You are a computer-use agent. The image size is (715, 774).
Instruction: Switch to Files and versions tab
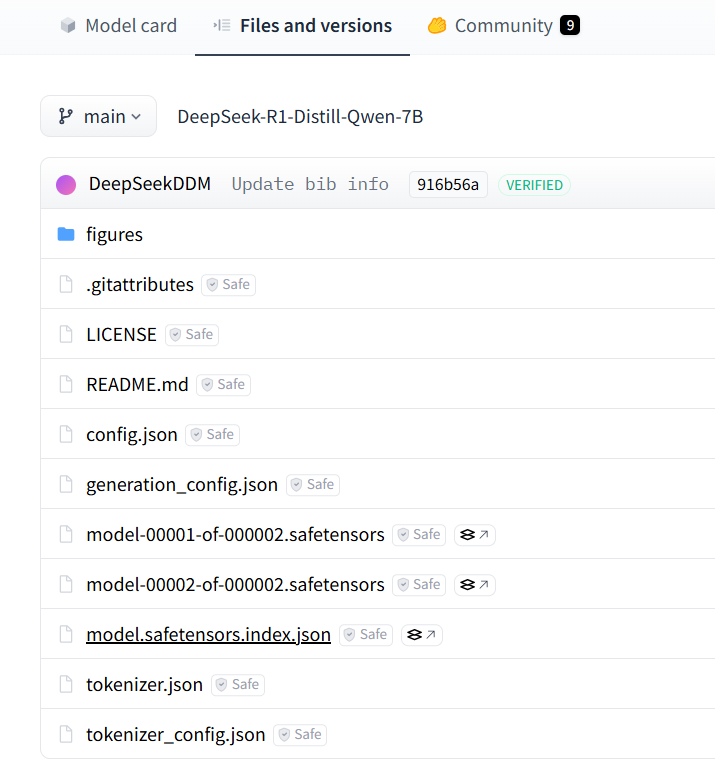point(302,26)
